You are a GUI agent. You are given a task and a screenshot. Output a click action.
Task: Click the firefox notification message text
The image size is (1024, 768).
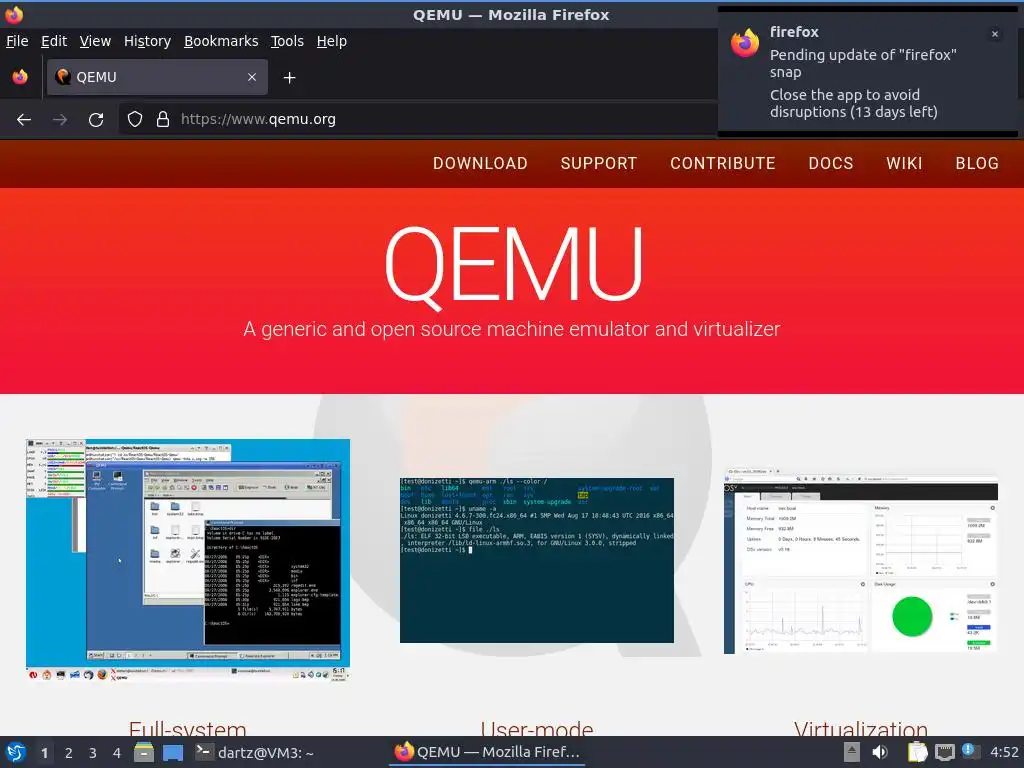pyautogui.click(x=863, y=83)
